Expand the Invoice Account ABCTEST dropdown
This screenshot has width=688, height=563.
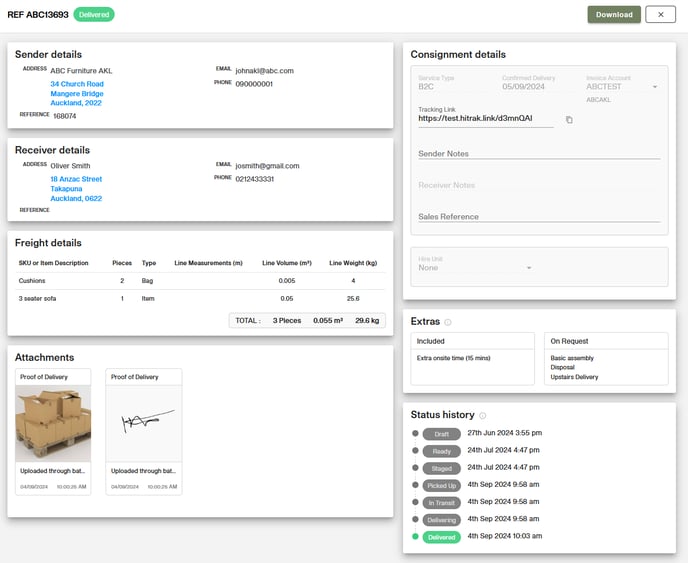(x=622, y=86)
